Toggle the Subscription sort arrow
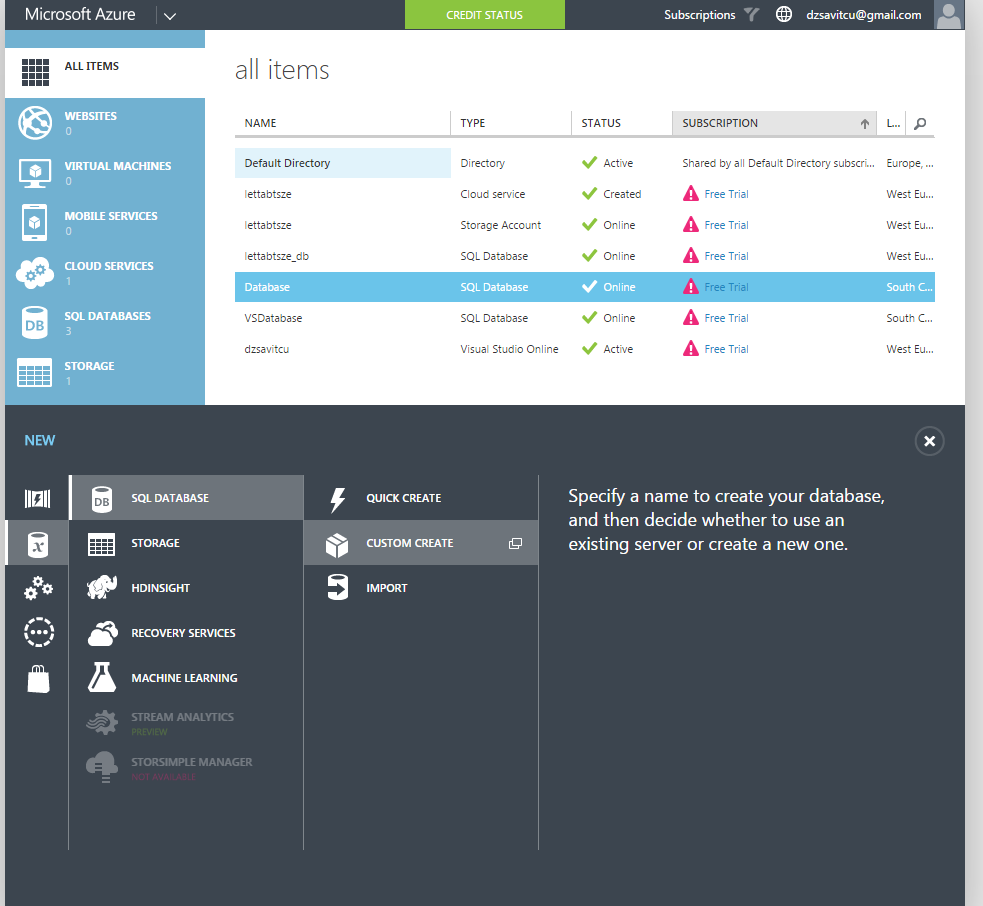The width and height of the screenshot is (983, 906). 865,124
